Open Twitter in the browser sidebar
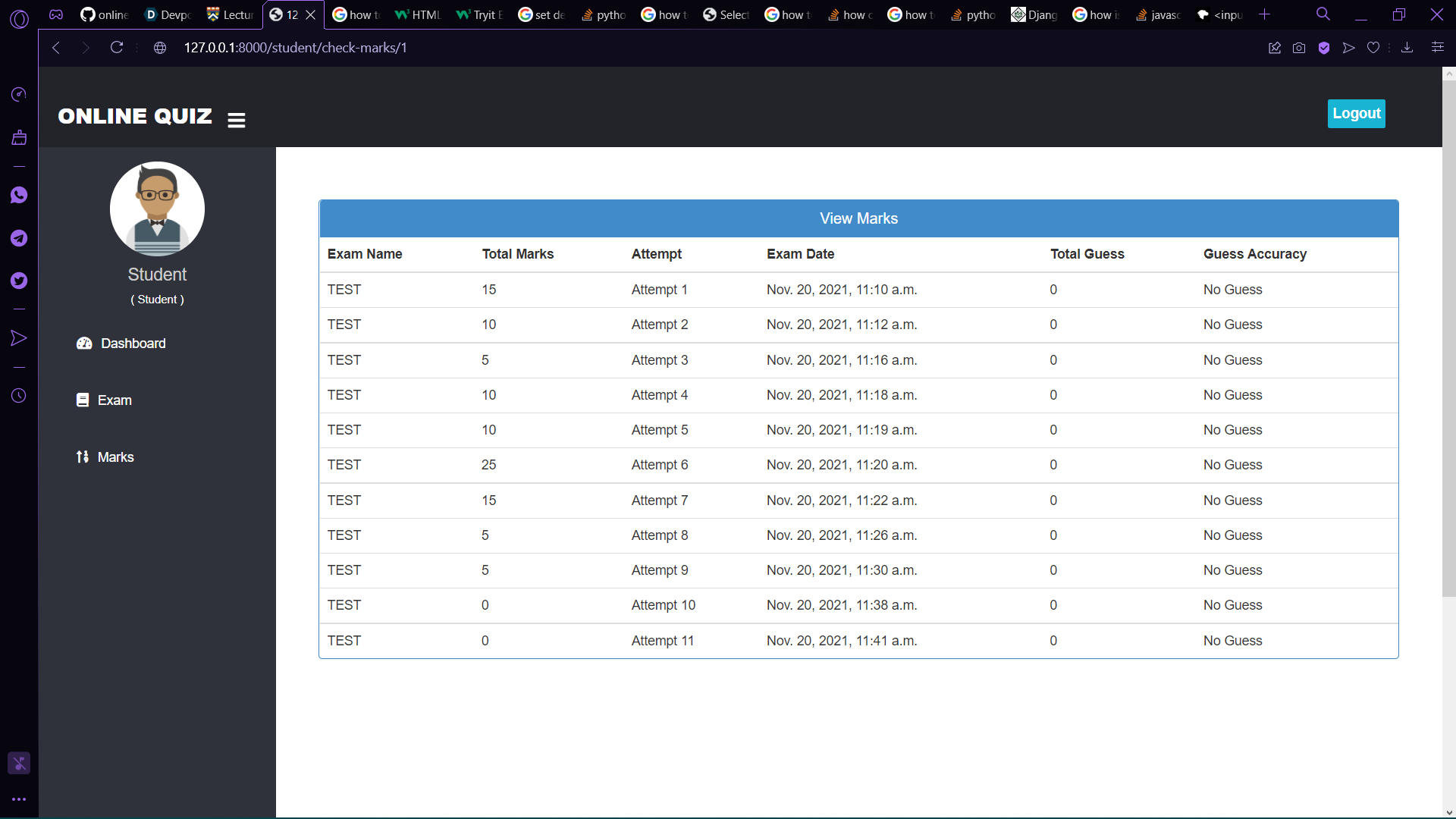 point(19,281)
